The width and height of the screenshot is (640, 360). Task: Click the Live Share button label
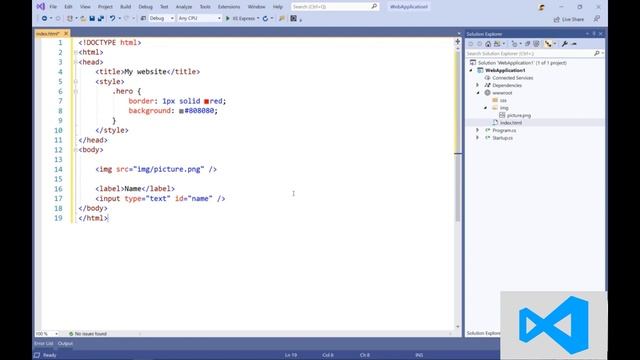point(573,19)
